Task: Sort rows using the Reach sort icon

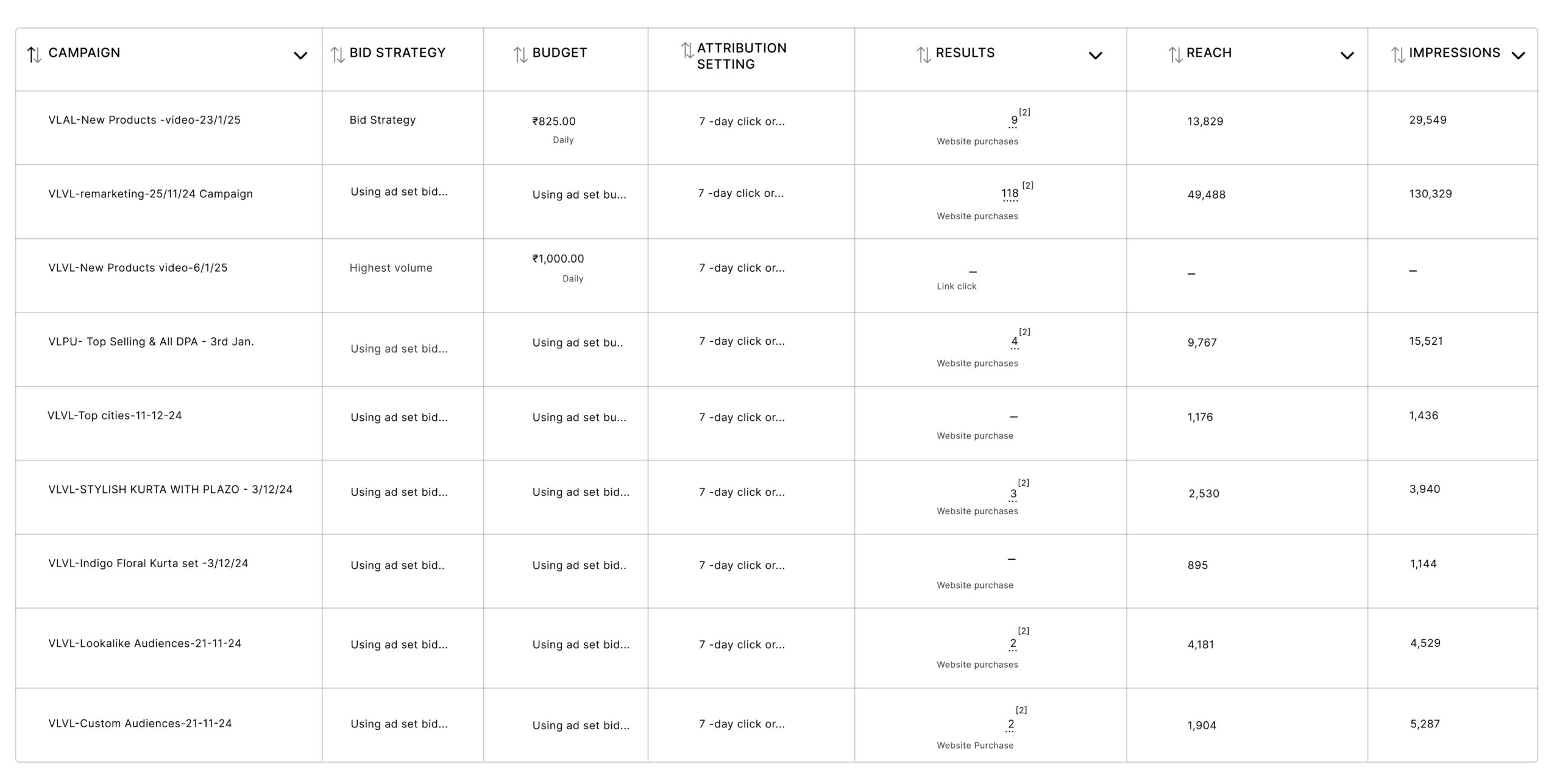Action: 1174,55
